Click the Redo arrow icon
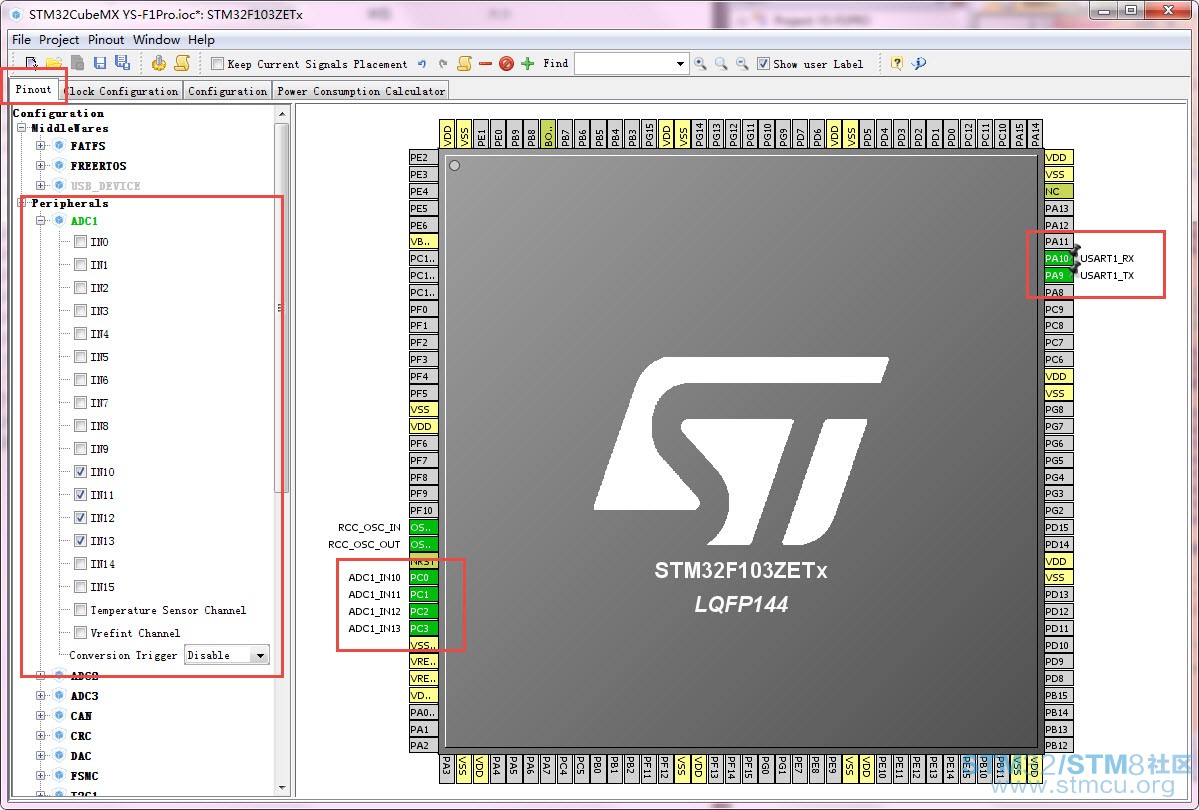 [443, 63]
